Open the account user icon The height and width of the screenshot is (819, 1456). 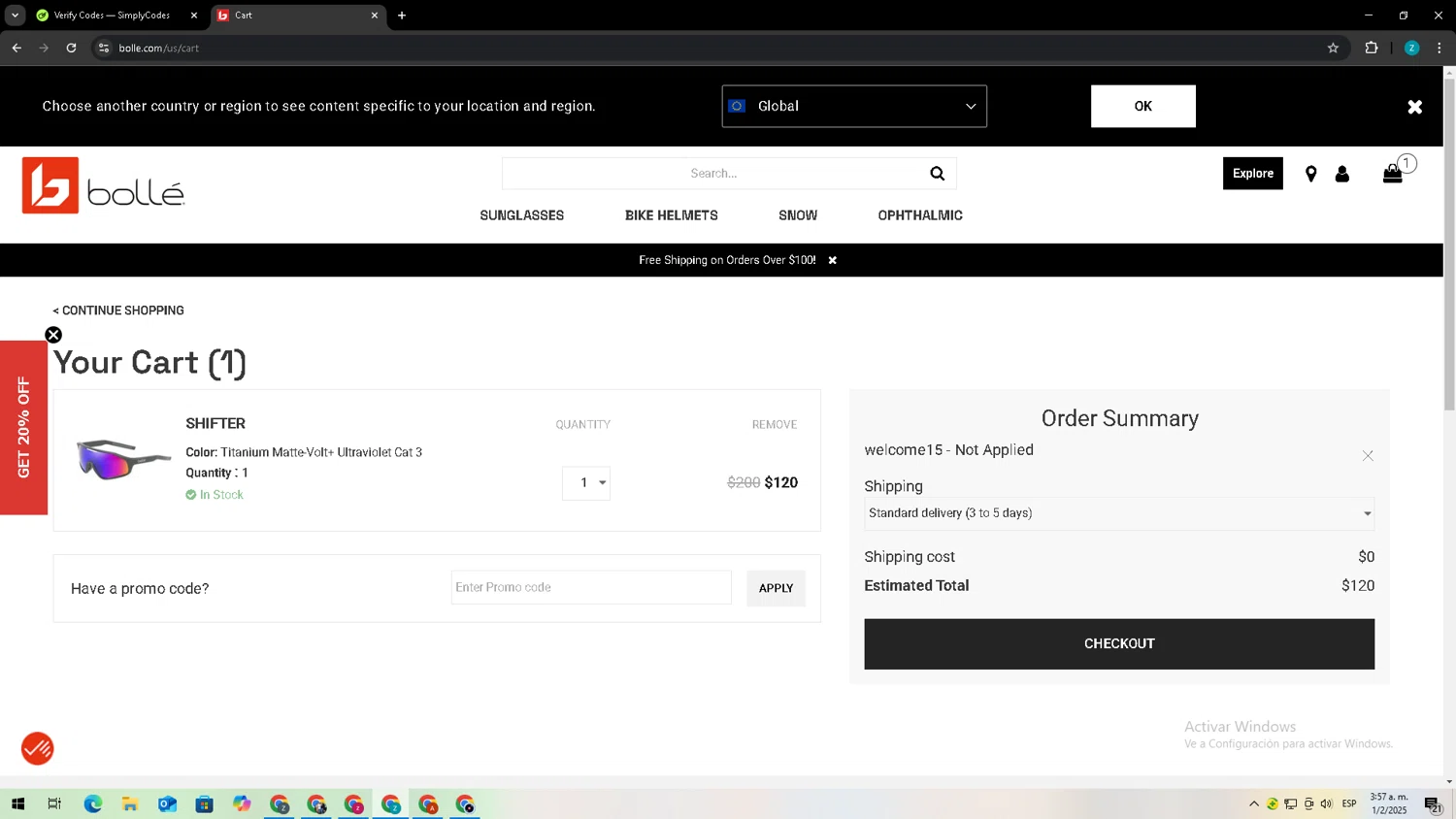coord(1342,174)
